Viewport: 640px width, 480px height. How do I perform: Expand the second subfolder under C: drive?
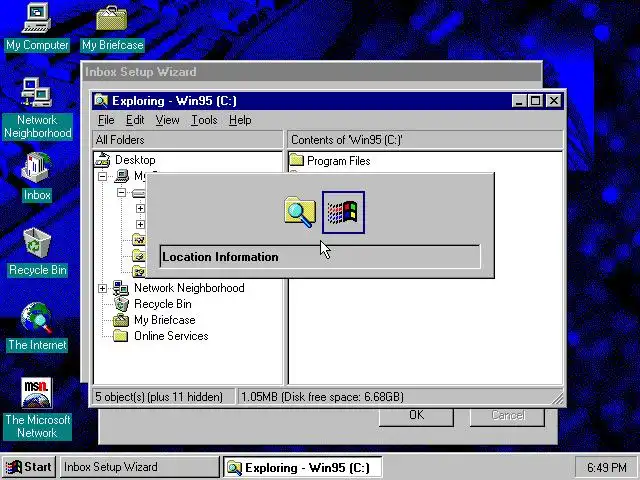click(x=140, y=224)
